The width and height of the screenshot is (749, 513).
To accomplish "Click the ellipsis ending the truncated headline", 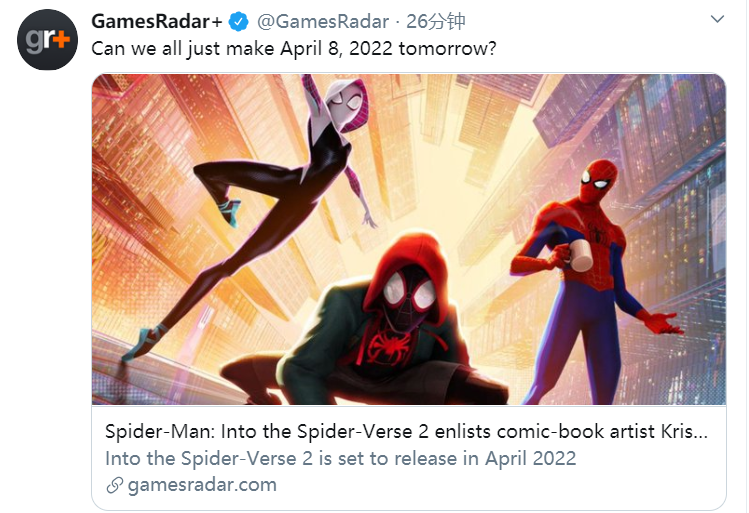I will point(701,433).
